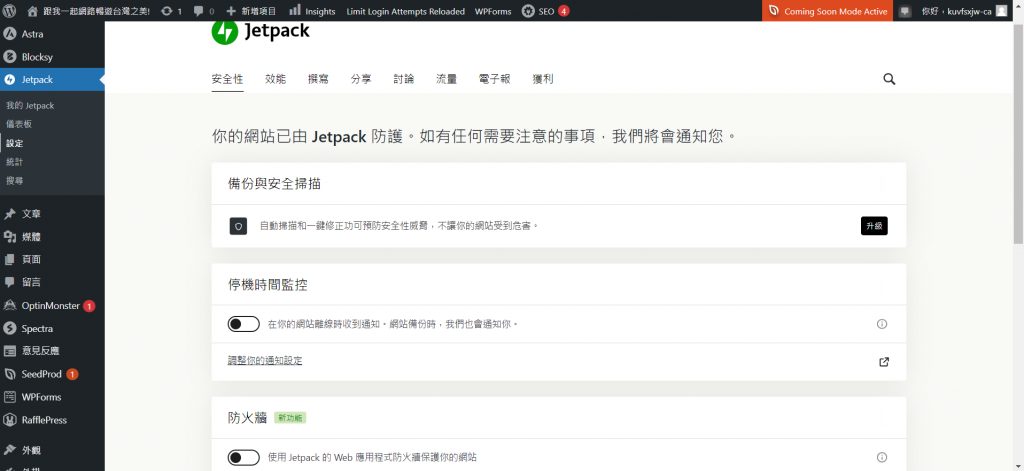Switch to 分享 sharing tab
Viewport: 1024px width, 471px height.
[x=361, y=79]
